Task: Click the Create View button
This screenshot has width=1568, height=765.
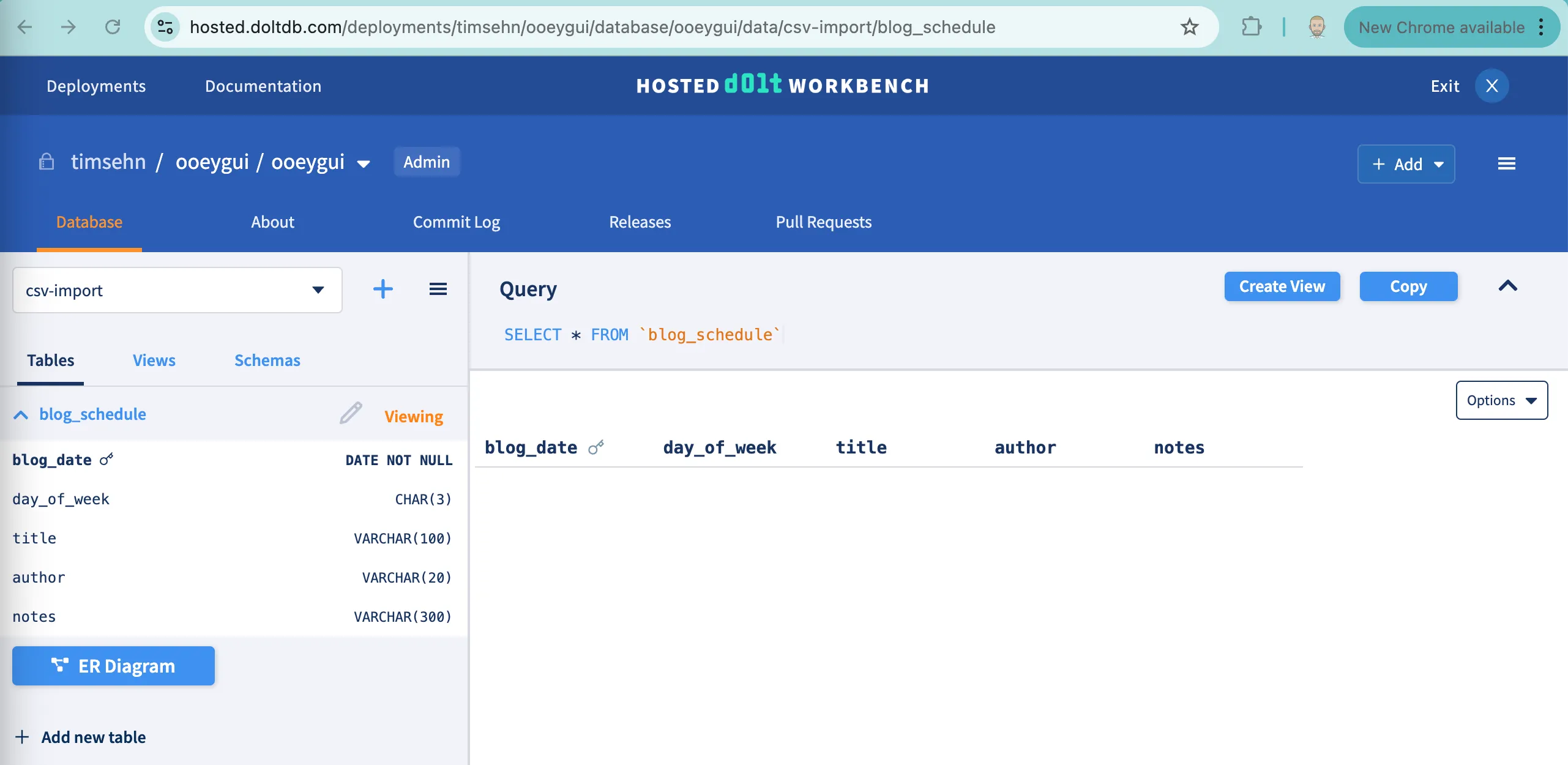Action: pos(1282,286)
